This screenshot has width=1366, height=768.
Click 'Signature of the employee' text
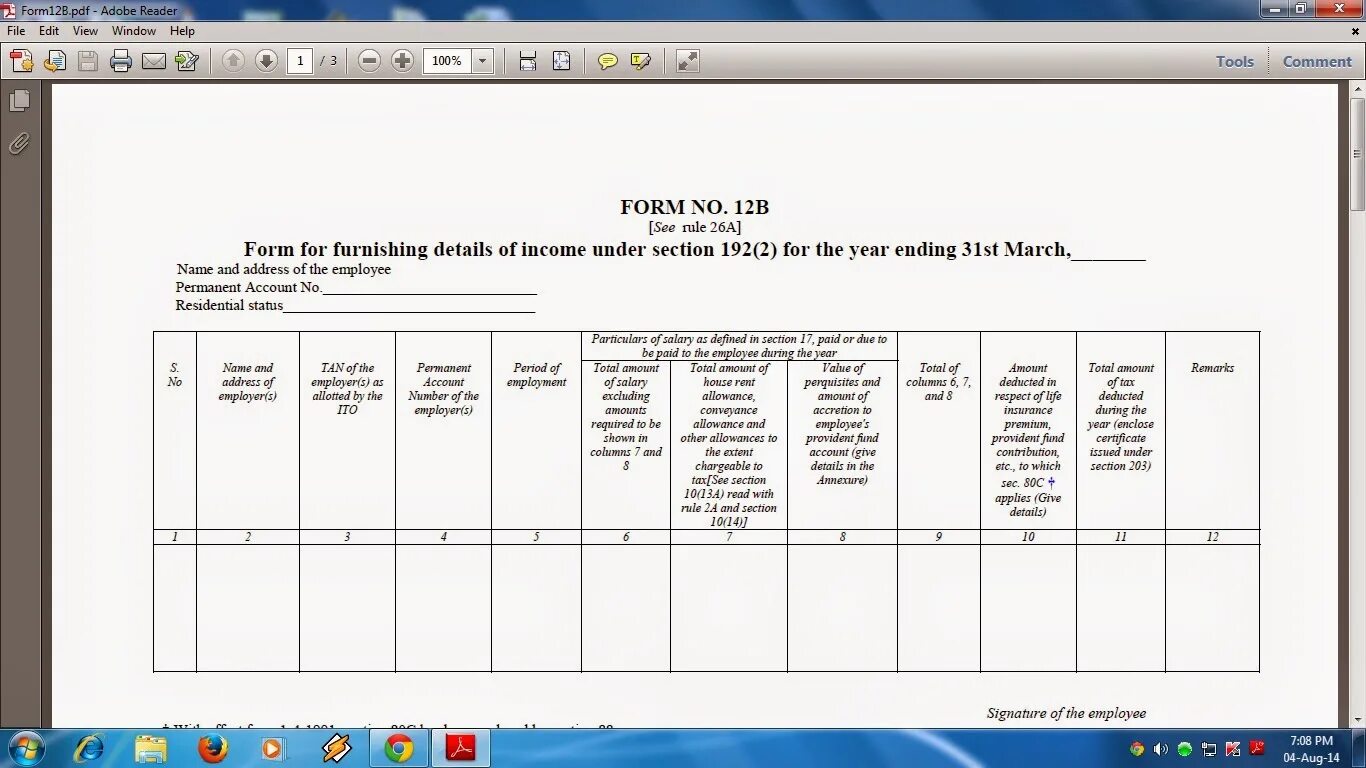(1066, 713)
